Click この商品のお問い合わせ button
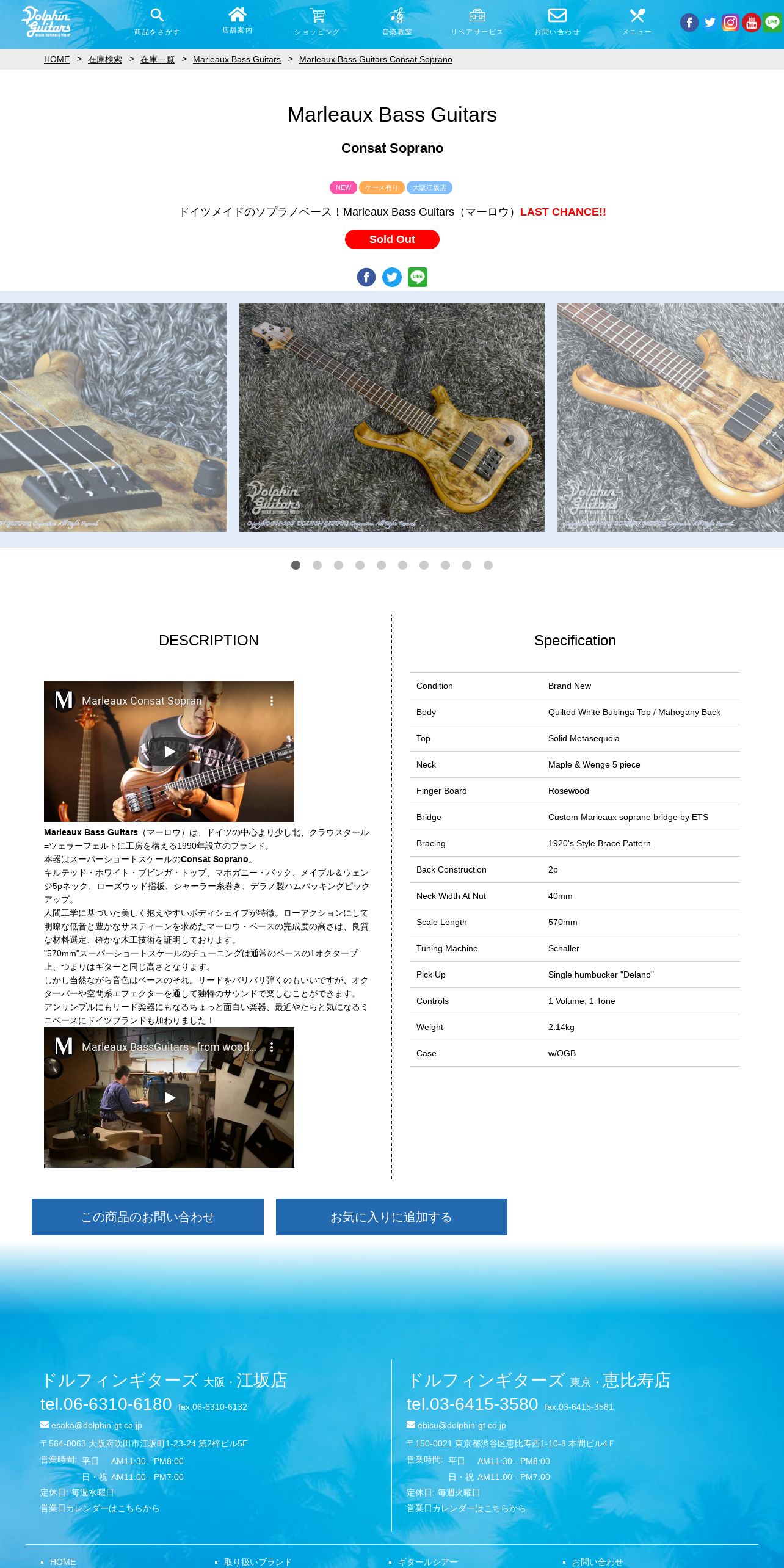Viewport: 784px width, 1568px height. point(148,1217)
